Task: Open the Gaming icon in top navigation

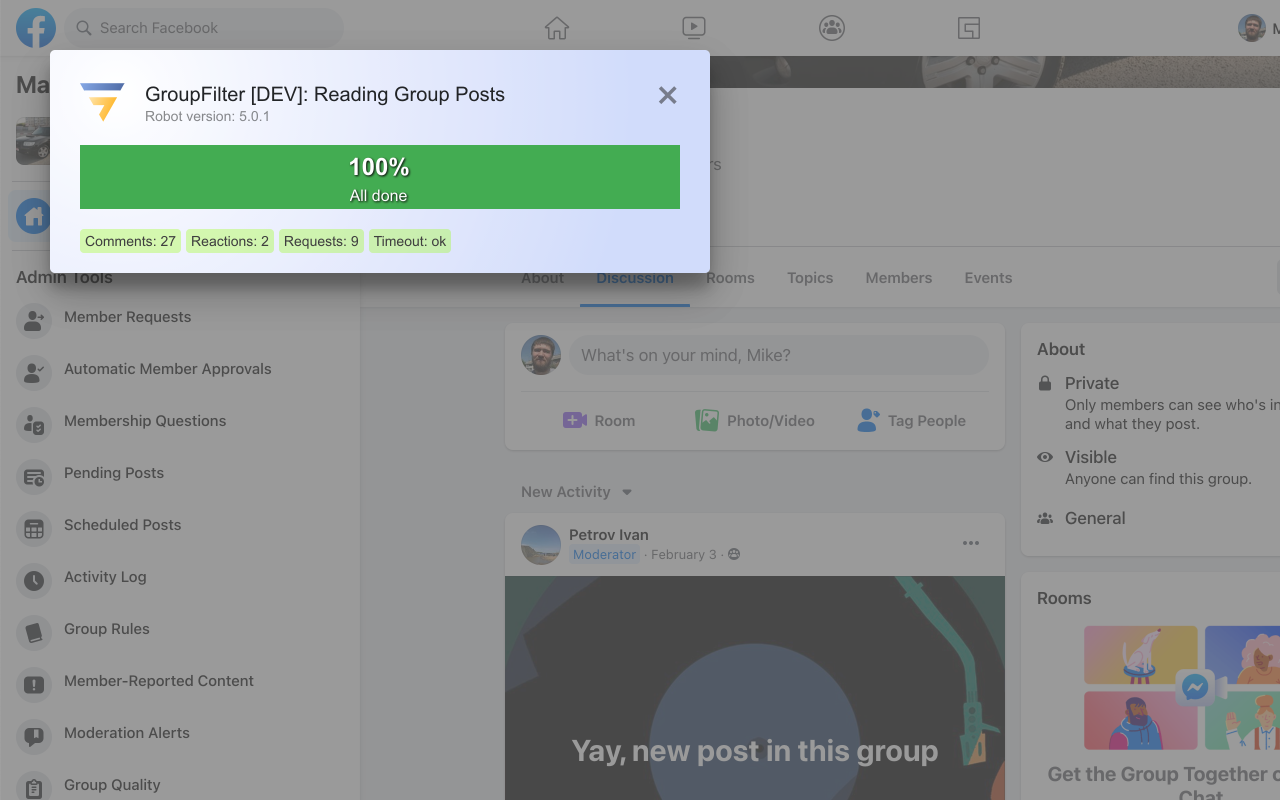Action: point(968,27)
